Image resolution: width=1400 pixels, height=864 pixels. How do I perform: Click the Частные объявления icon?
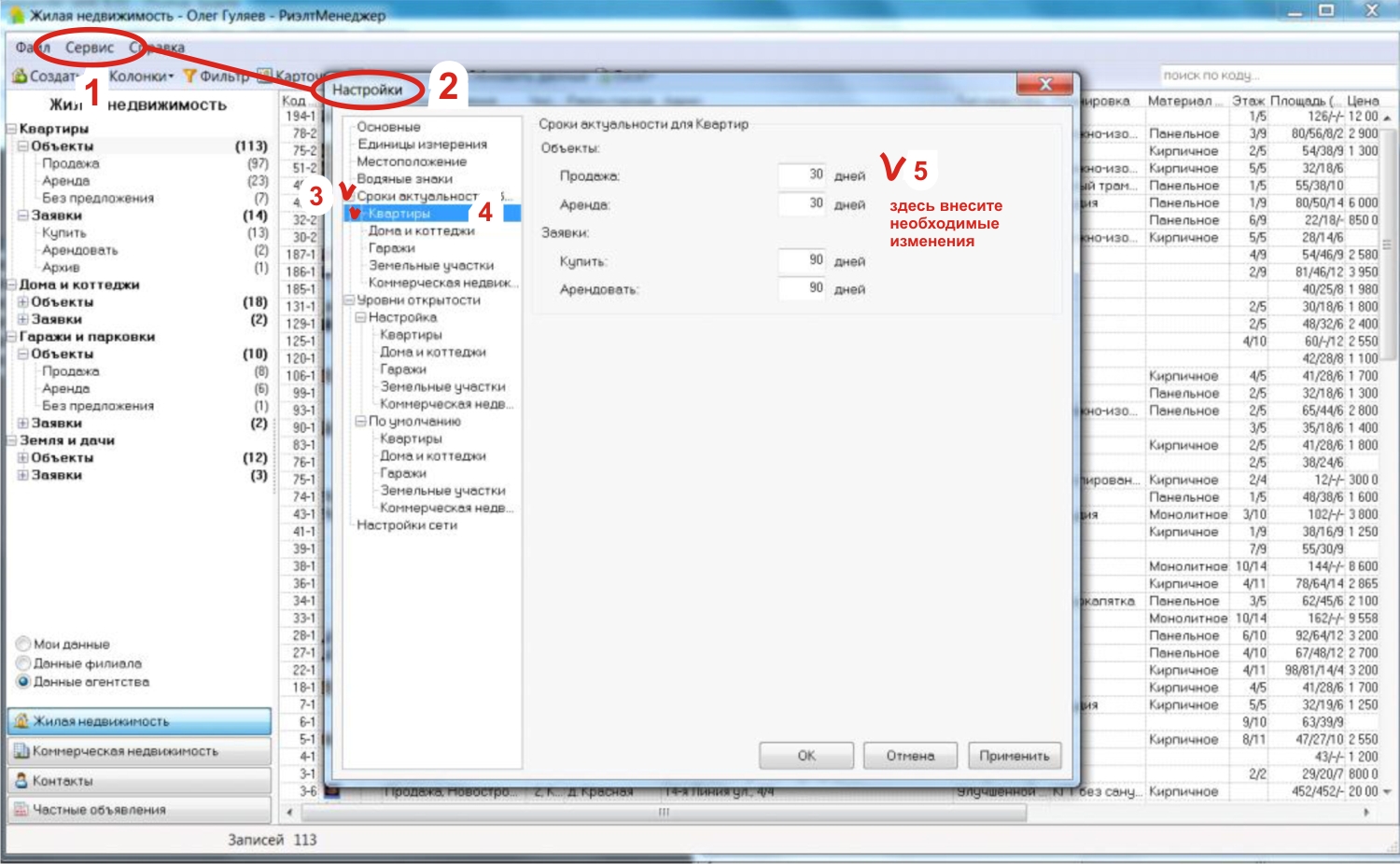(x=21, y=810)
